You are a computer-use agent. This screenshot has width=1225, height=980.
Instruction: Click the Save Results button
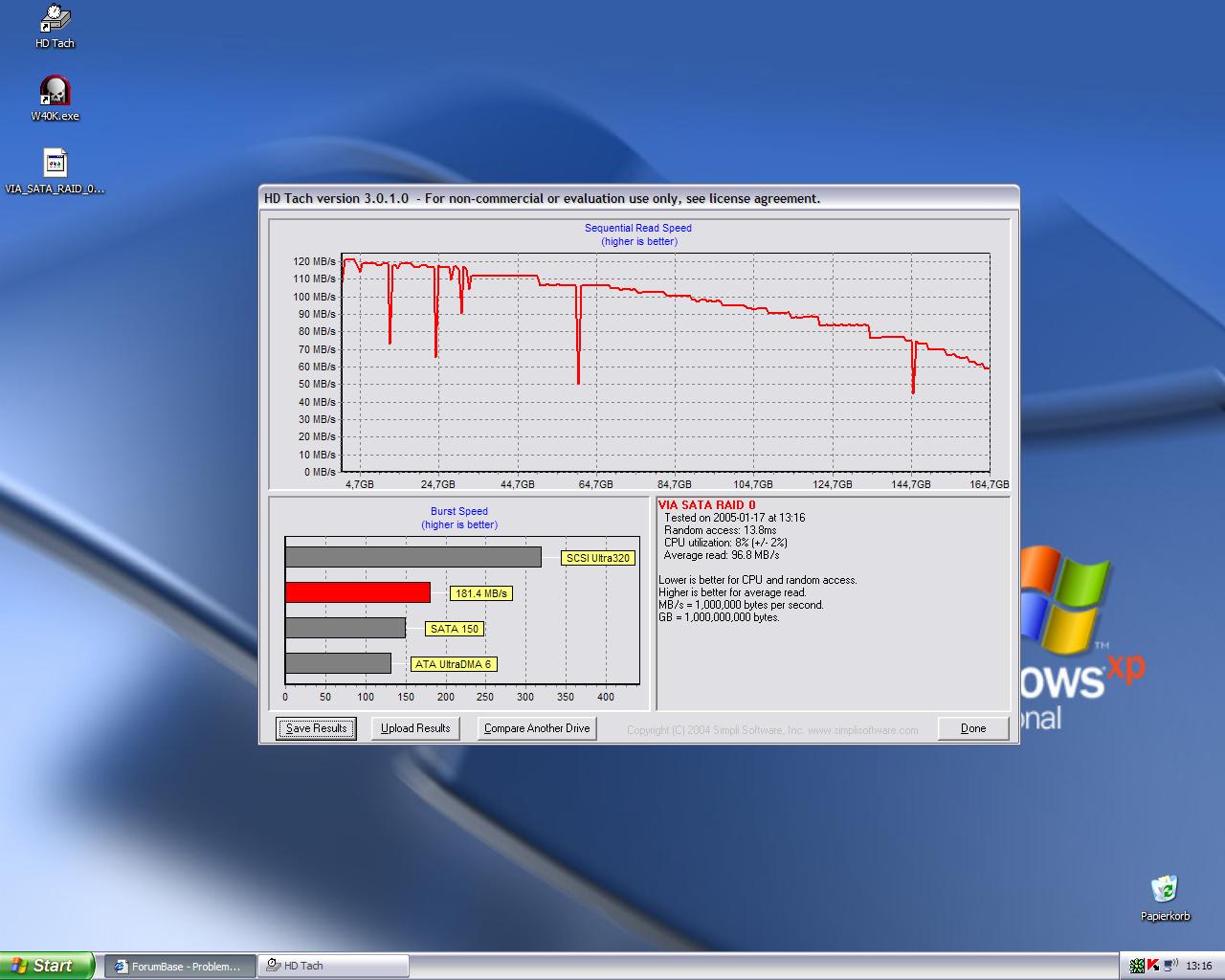pos(316,728)
